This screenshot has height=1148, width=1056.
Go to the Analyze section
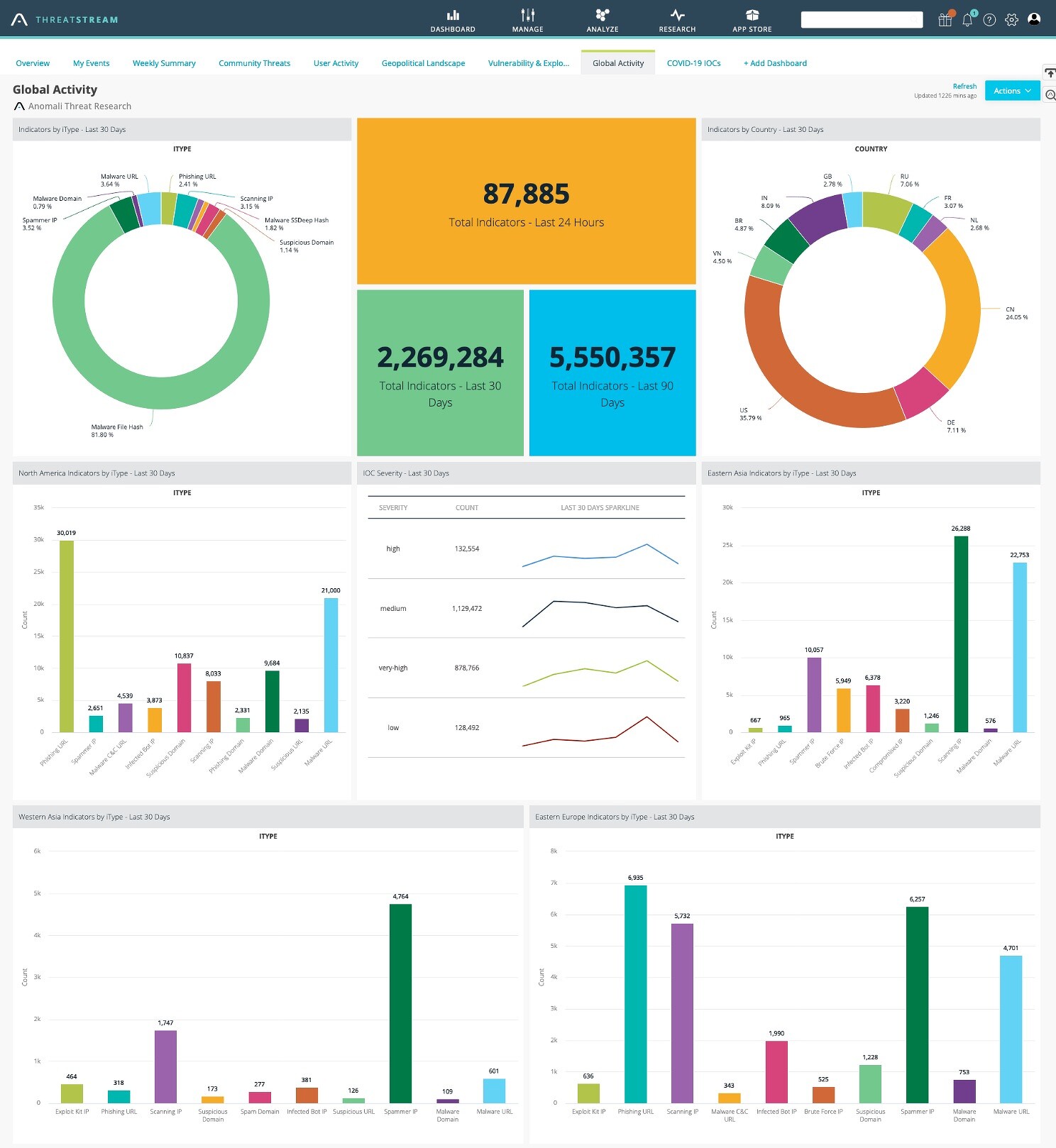click(603, 20)
